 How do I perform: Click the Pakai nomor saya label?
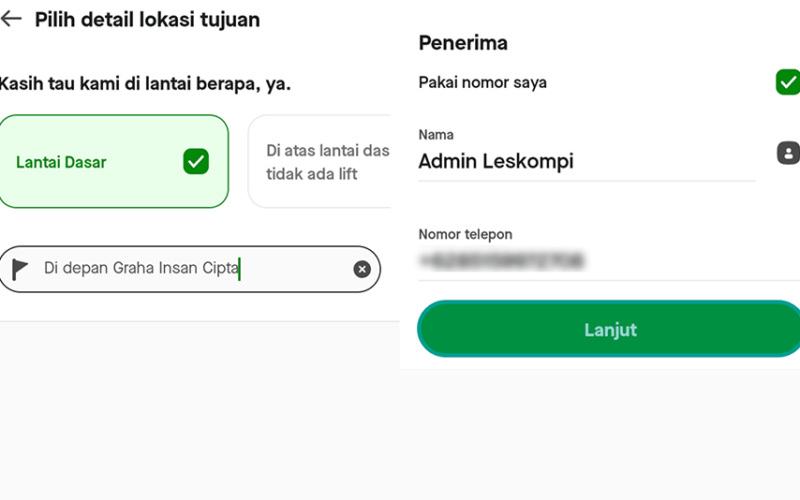point(482,82)
